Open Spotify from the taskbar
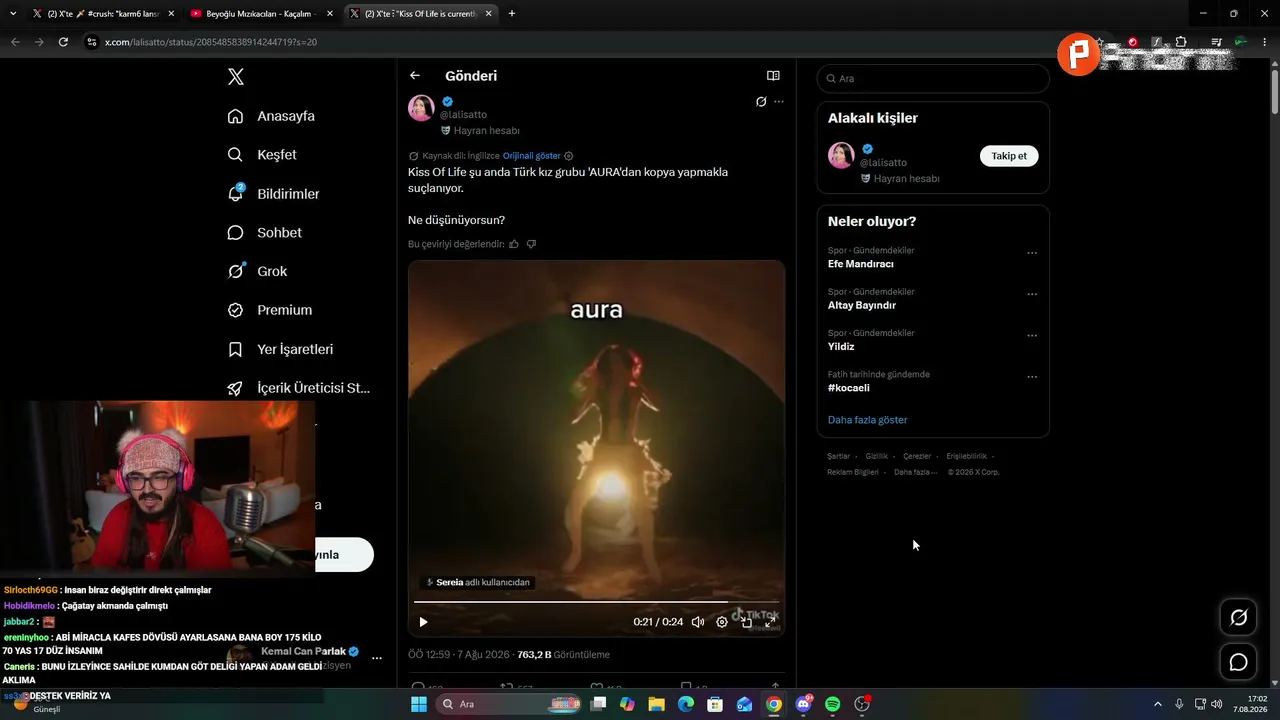 (x=833, y=704)
